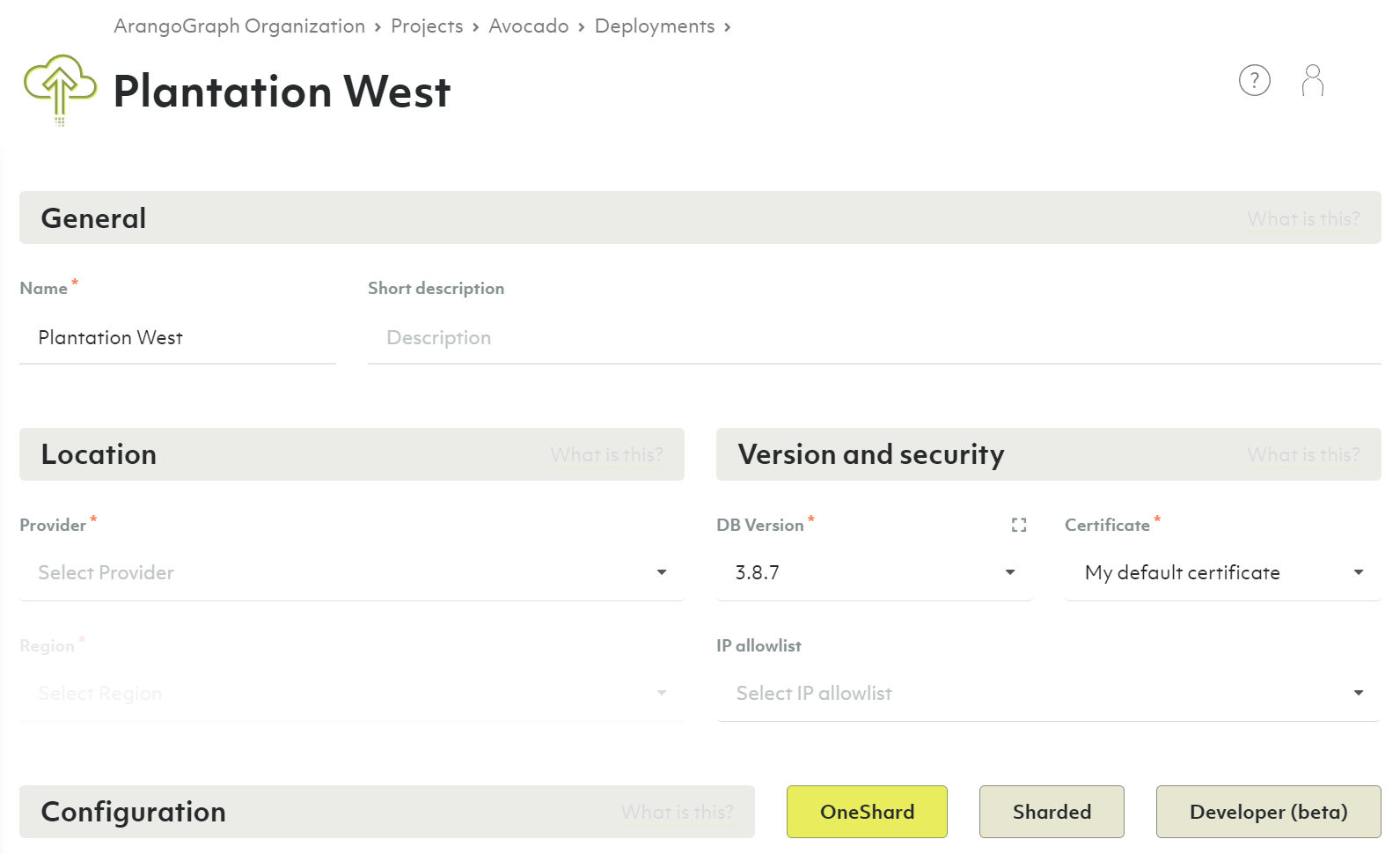The image size is (1400, 854).
Task: Select the Developer (beta) configuration model
Action: [x=1268, y=812]
